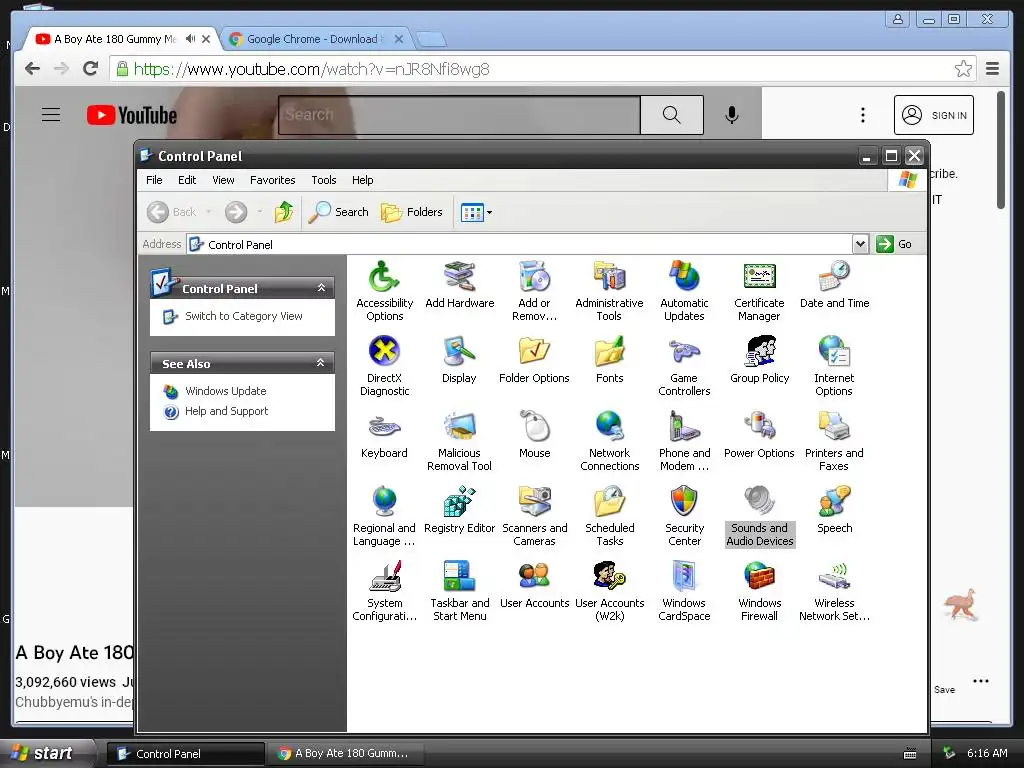Open Date and Time icon
Image resolution: width=1024 pixels, height=768 pixels.
[x=834, y=285]
